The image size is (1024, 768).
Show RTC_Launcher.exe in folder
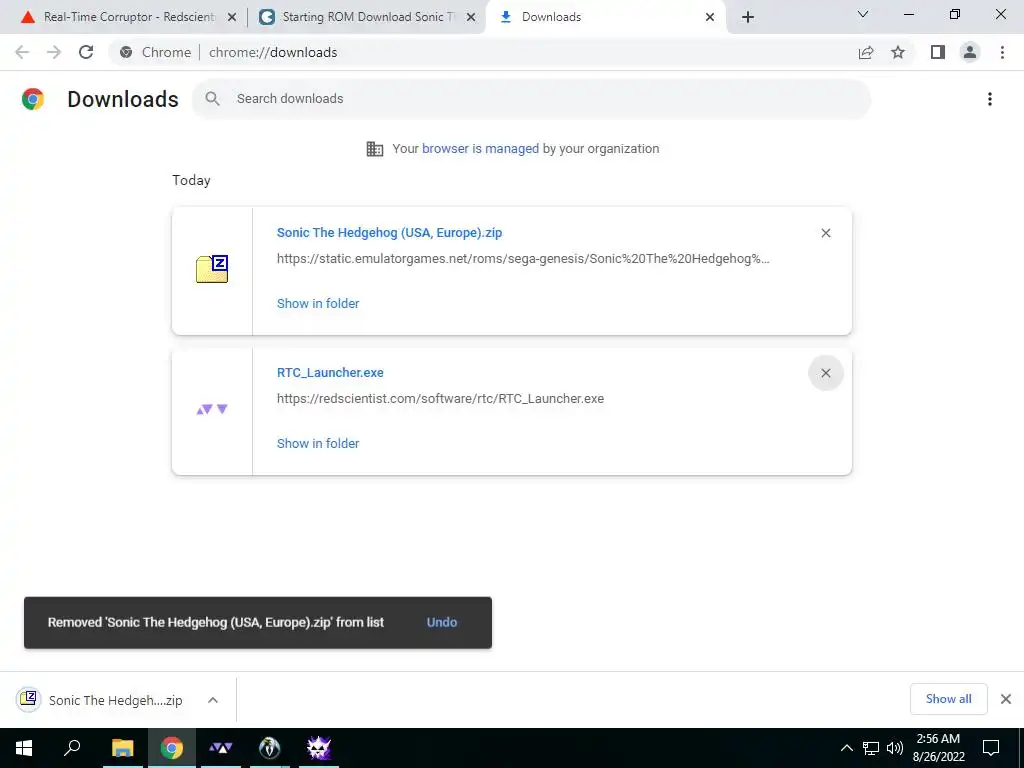[318, 443]
